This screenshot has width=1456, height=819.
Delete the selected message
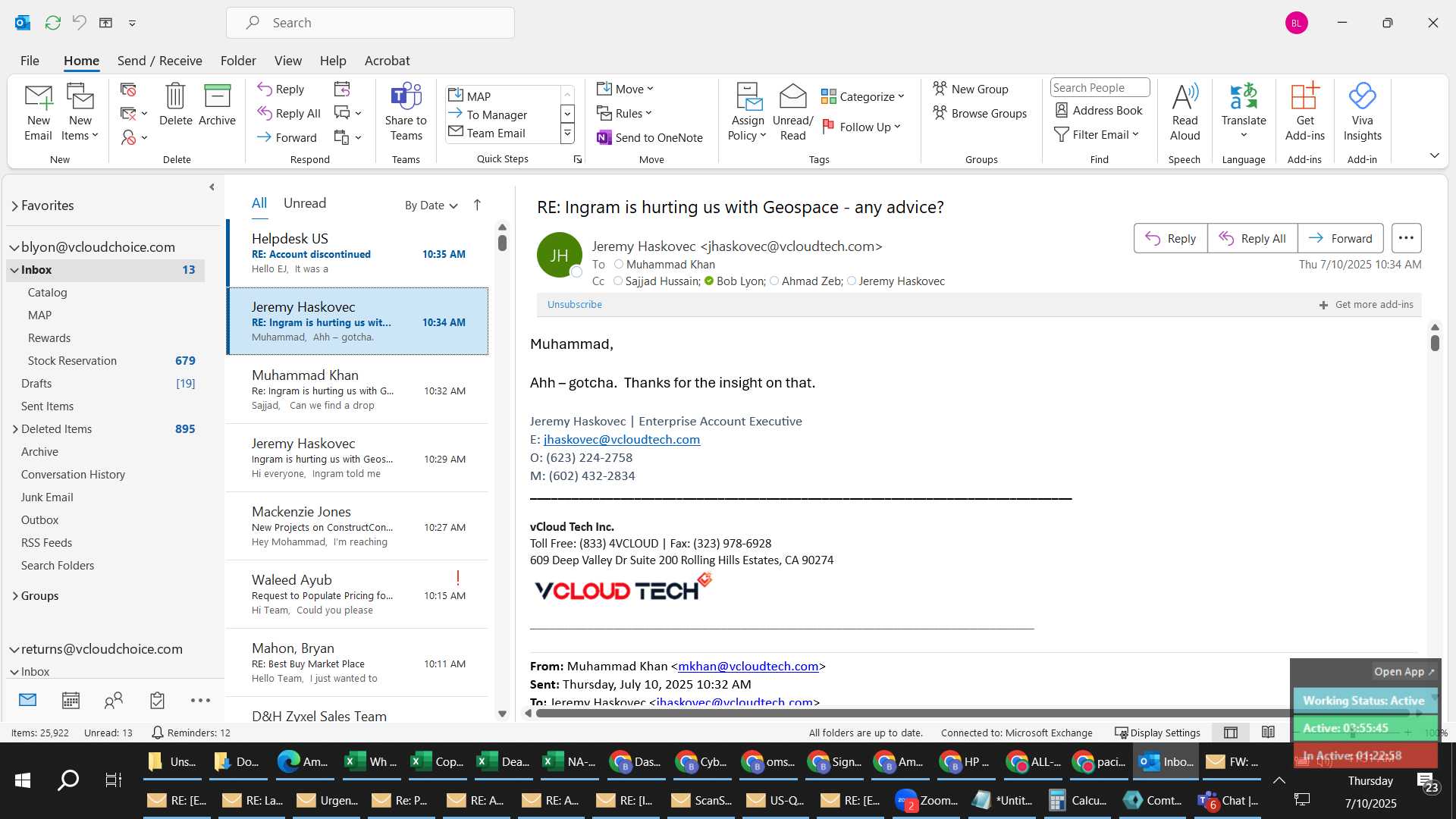pos(175,105)
